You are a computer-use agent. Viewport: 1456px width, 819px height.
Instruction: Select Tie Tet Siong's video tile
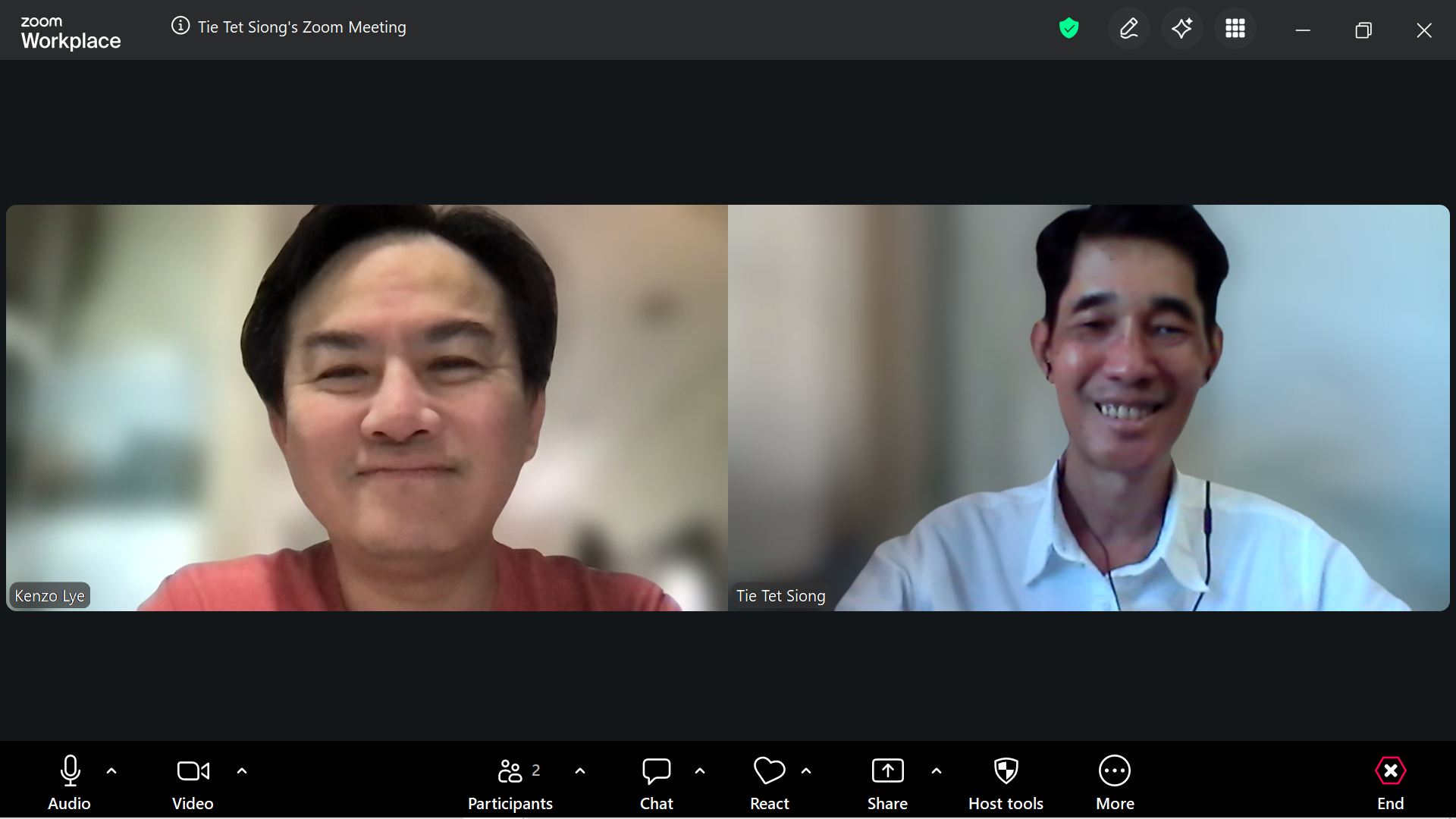[1088, 407]
